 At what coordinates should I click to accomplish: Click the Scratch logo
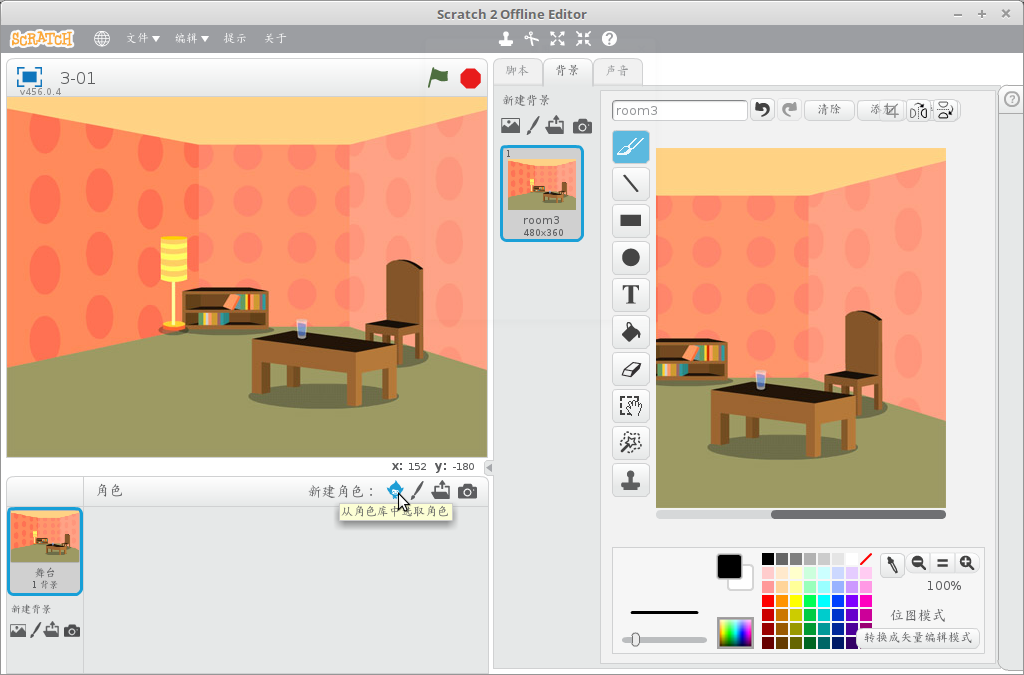pos(42,39)
